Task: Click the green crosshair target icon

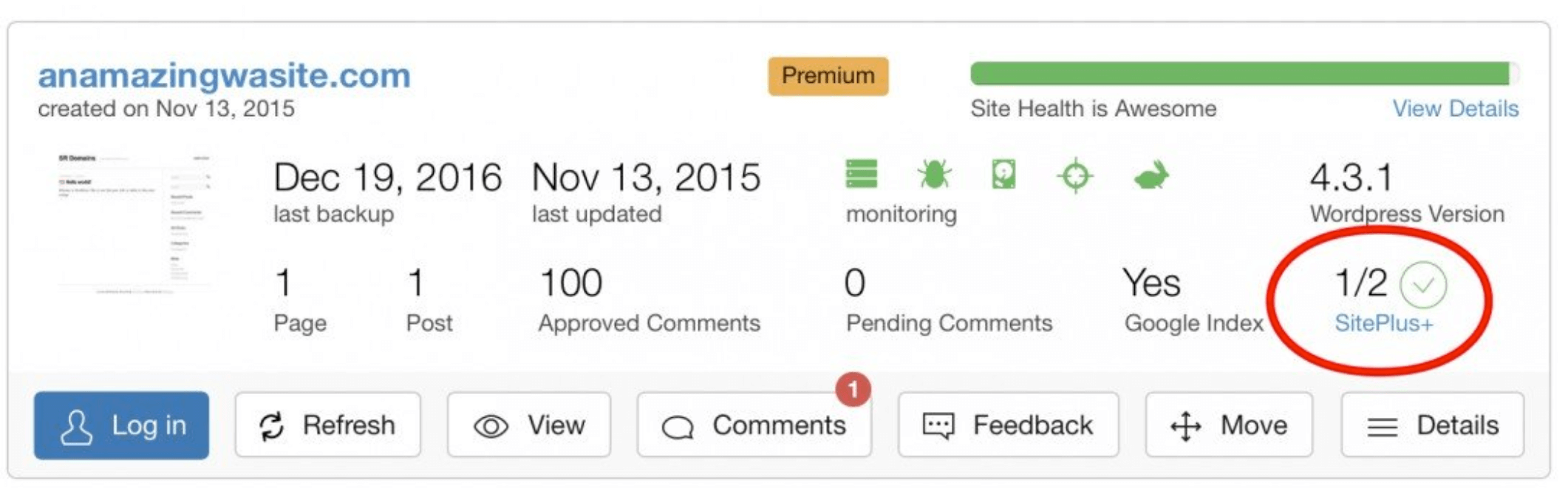Action: [x=1075, y=176]
